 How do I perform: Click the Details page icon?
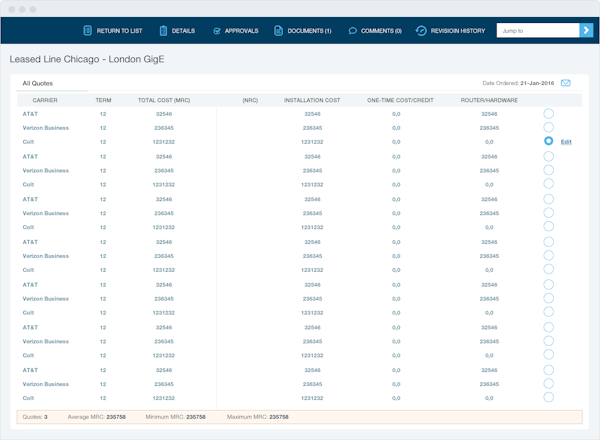(163, 31)
